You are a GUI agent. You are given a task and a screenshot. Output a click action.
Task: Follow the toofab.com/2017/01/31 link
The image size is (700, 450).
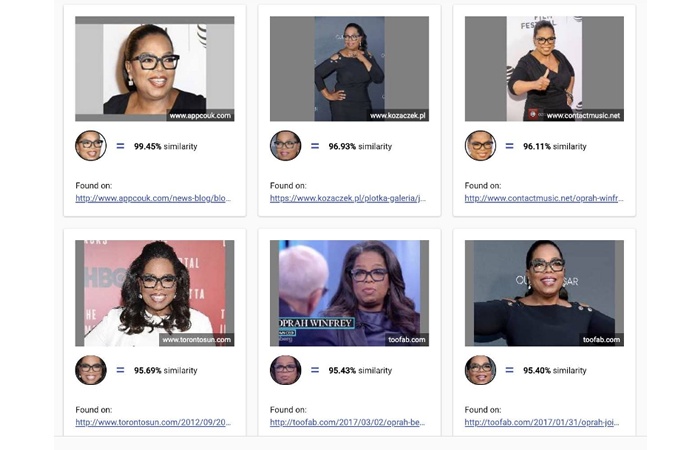pos(542,422)
